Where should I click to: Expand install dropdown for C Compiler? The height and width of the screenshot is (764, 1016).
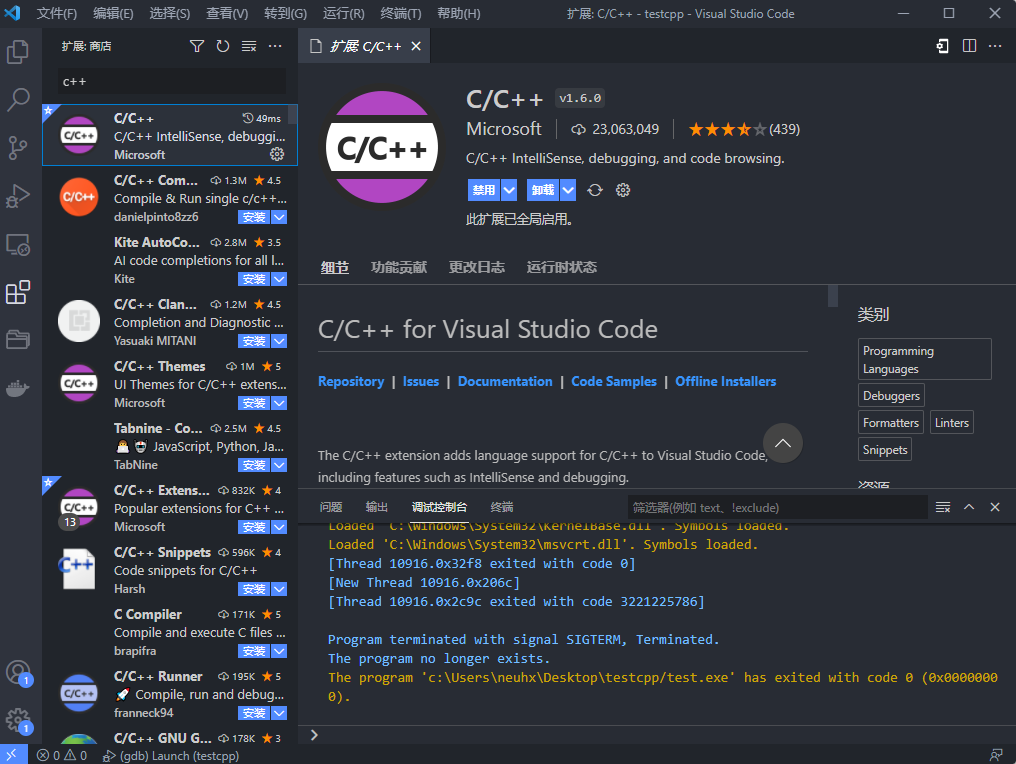coord(279,651)
